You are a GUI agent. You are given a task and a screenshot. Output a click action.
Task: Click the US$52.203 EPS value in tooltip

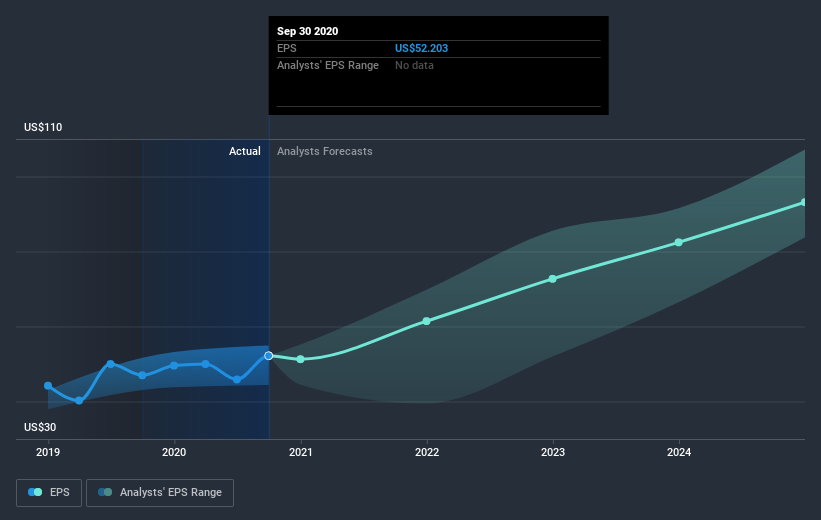coord(421,48)
